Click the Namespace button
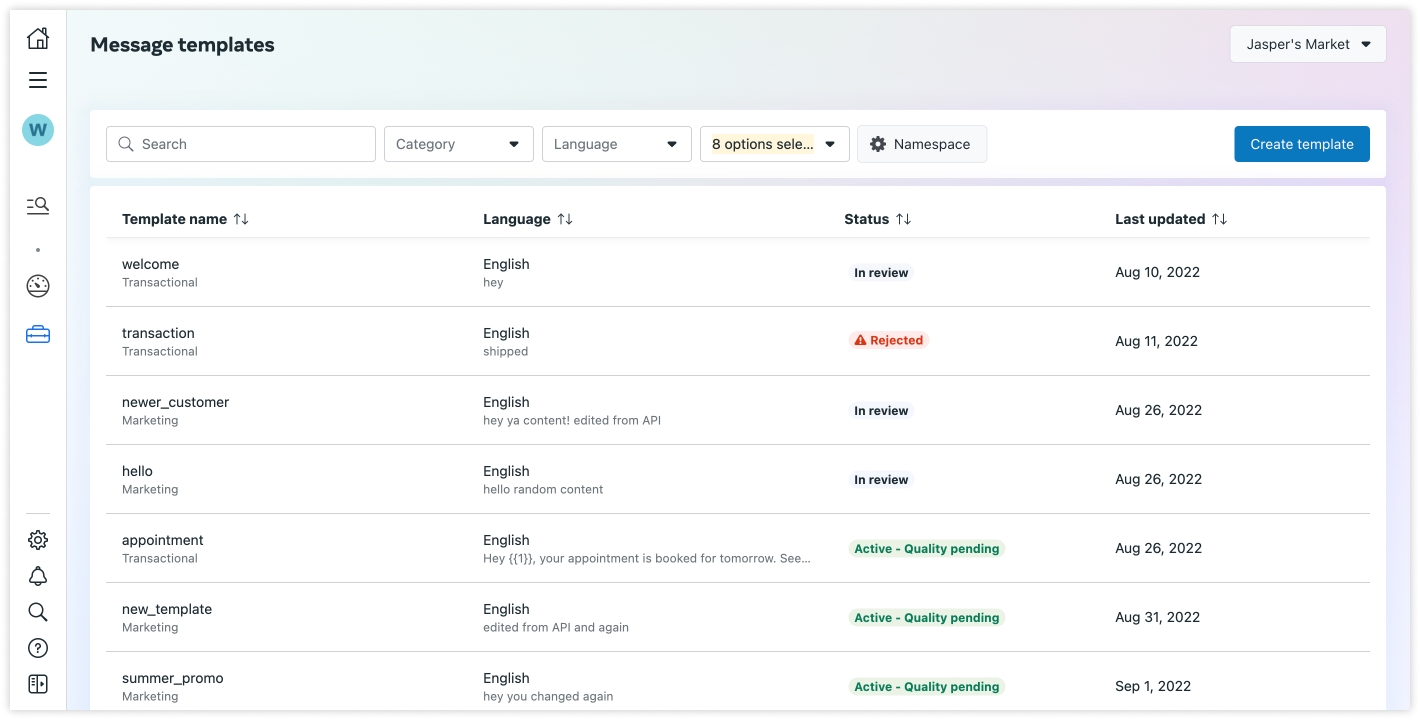The height and width of the screenshot is (720, 1420). tap(921, 144)
